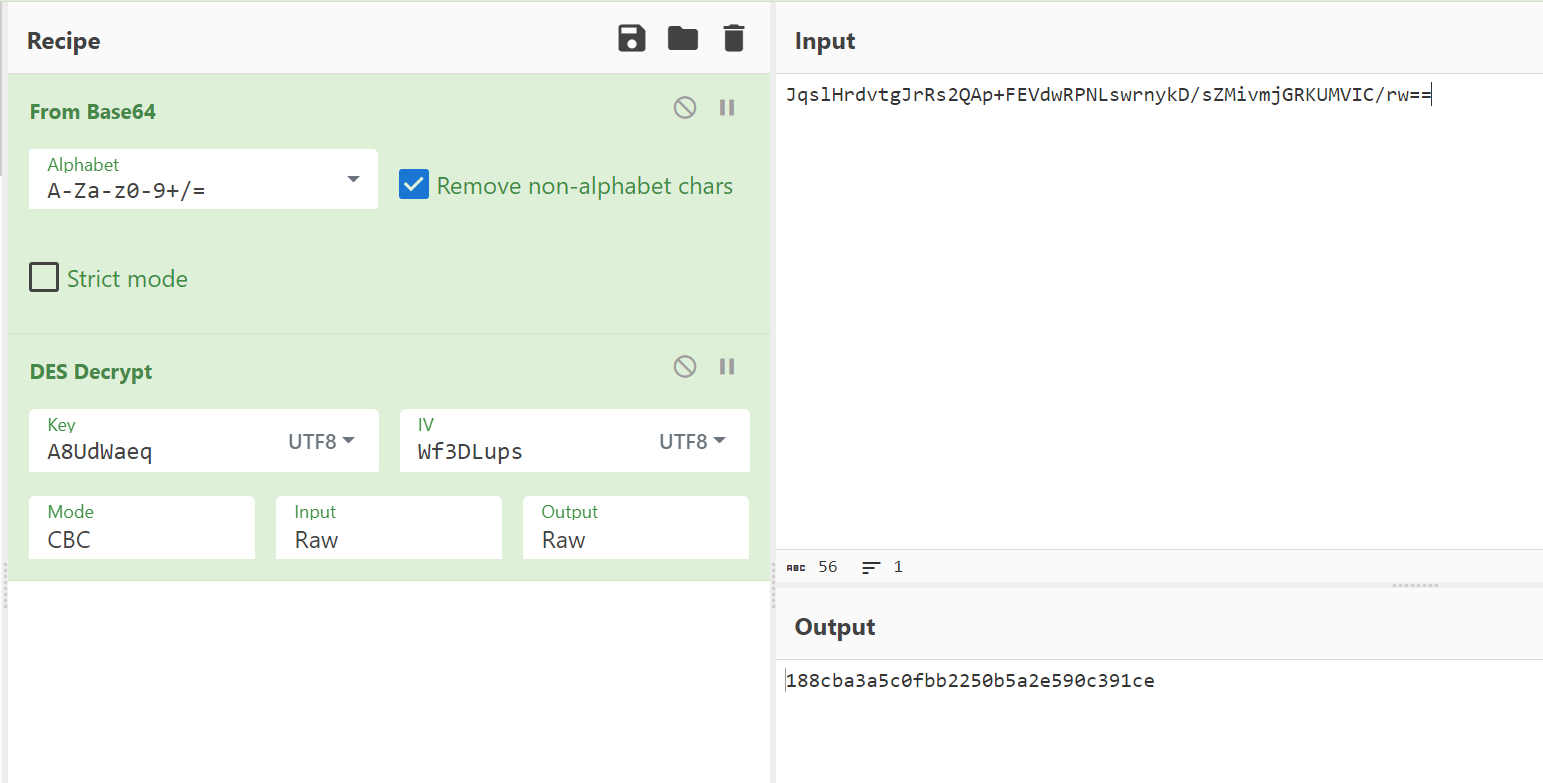Click the Save recipe icon

(x=632, y=39)
